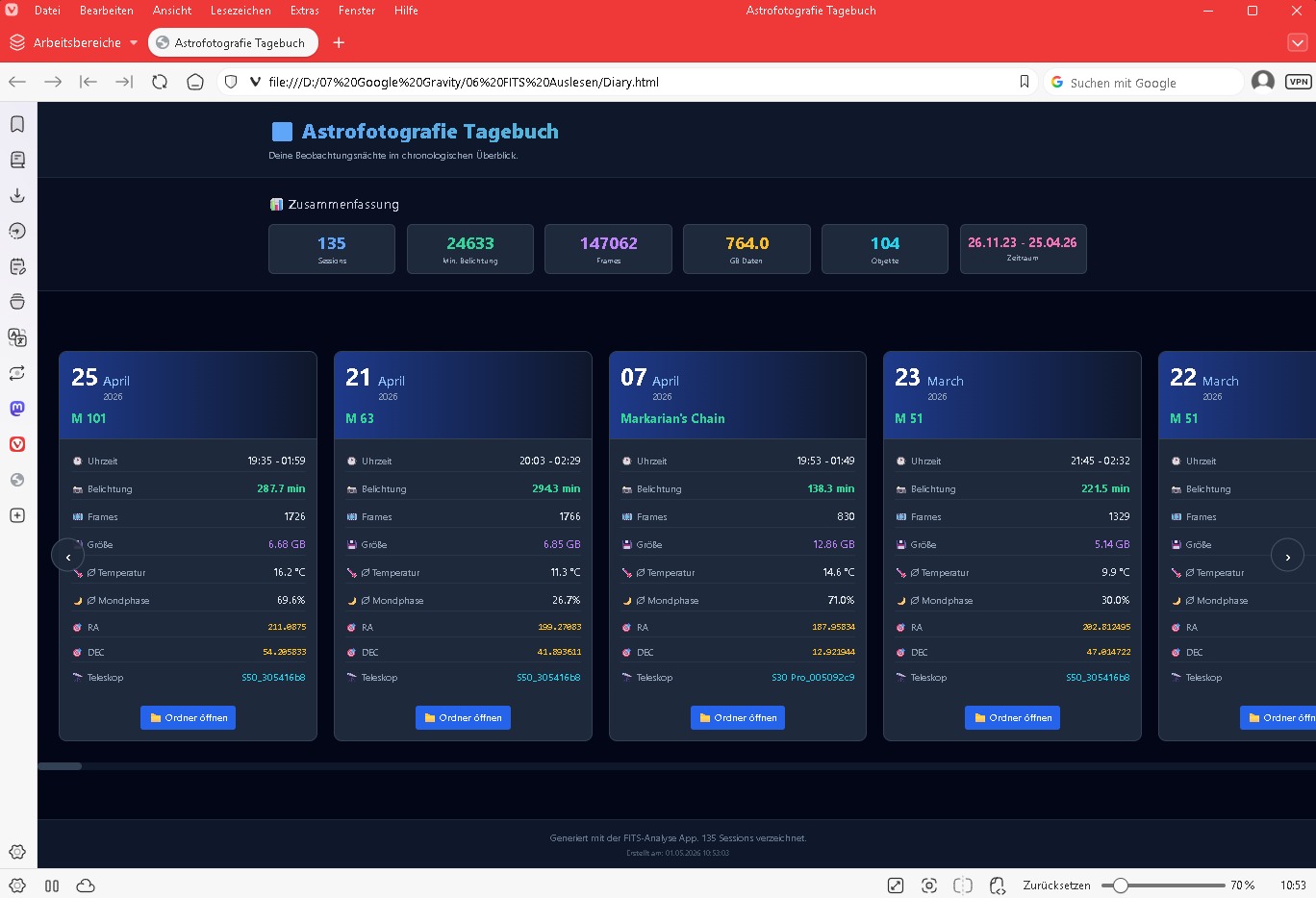The width and height of the screenshot is (1316, 898).
Task: Open the tracker shield icon in address bar
Action: point(231,82)
